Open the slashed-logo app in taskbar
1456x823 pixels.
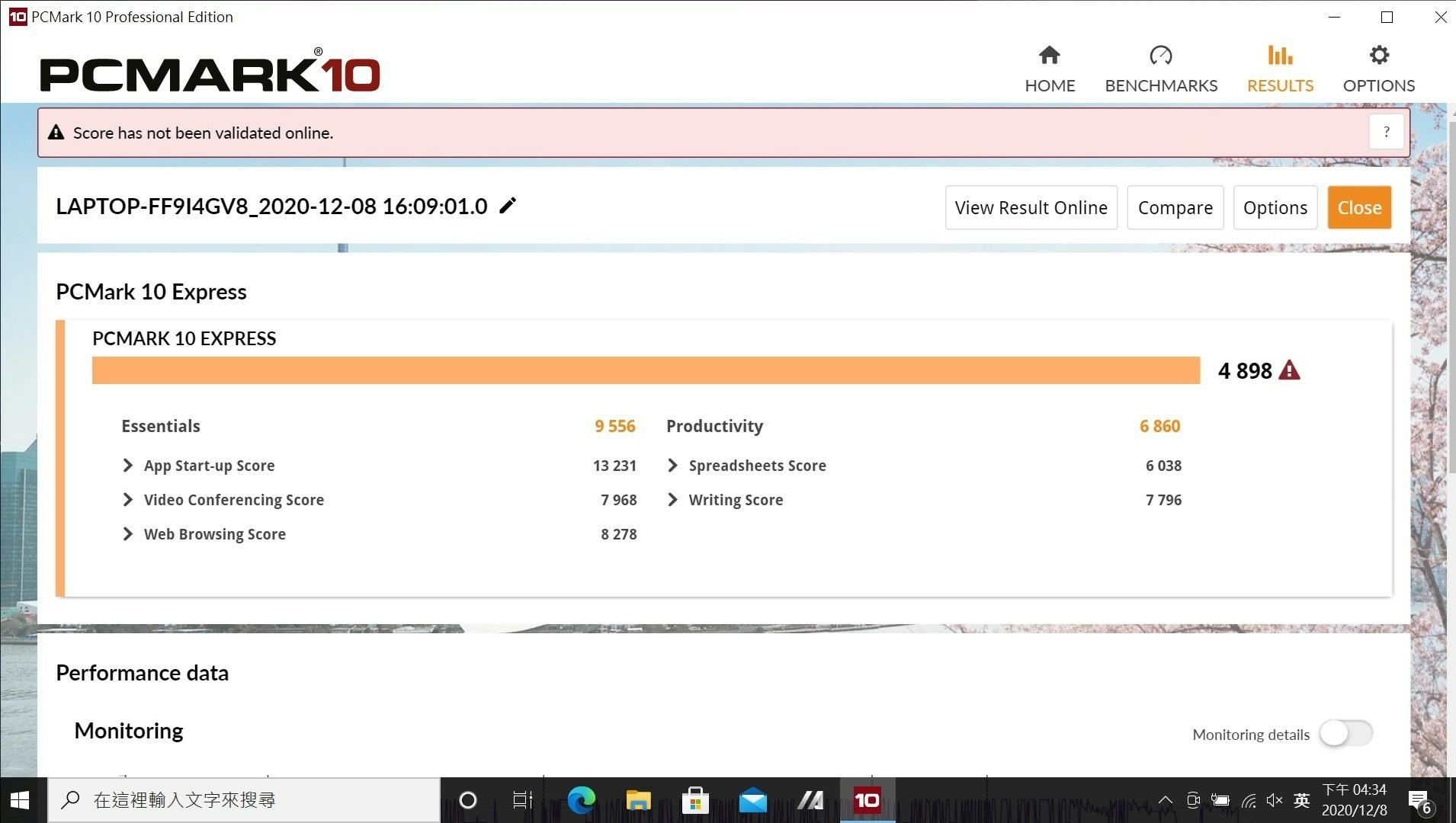pos(810,800)
